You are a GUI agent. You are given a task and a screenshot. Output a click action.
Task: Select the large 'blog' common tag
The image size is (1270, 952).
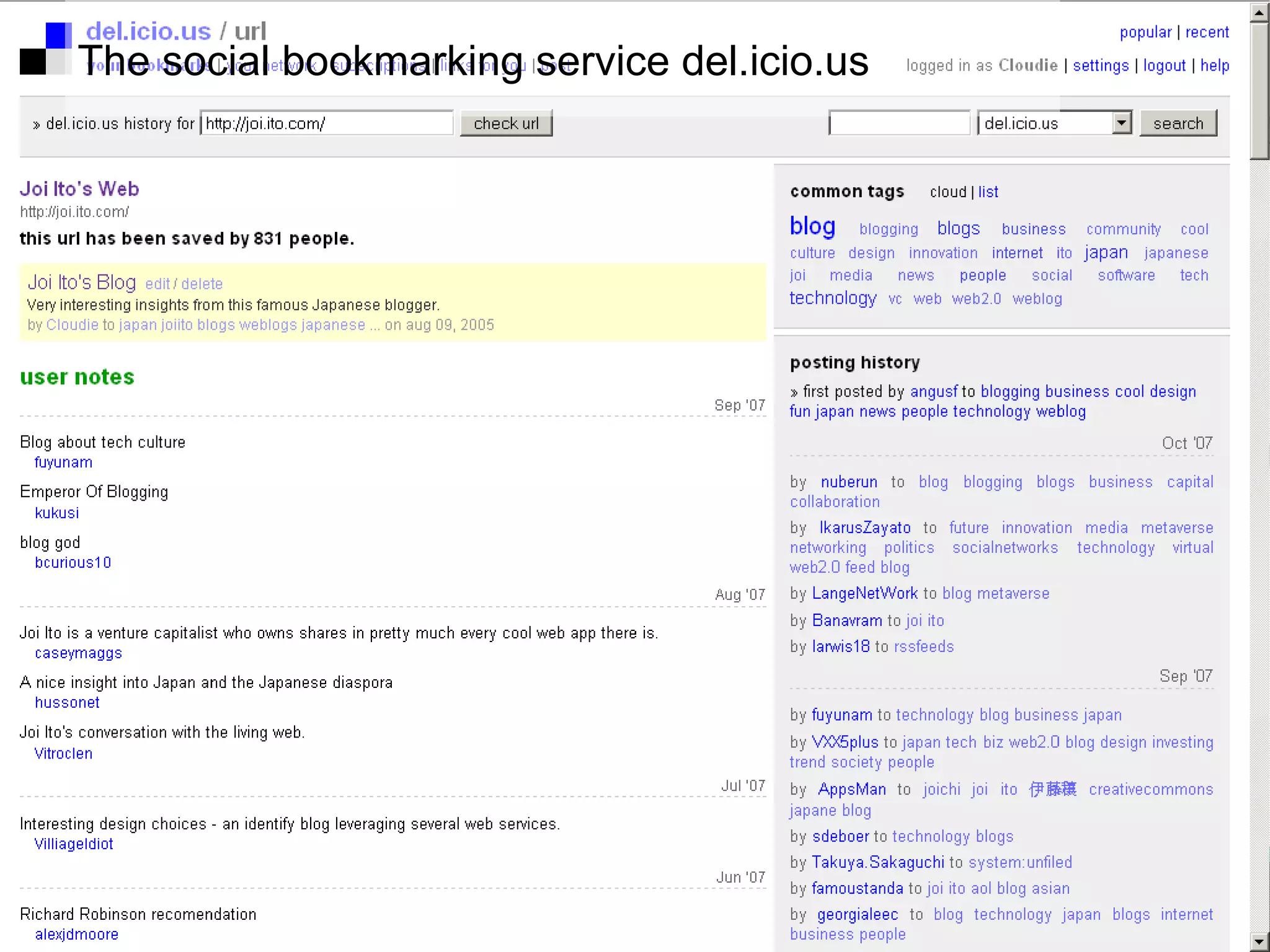812,226
